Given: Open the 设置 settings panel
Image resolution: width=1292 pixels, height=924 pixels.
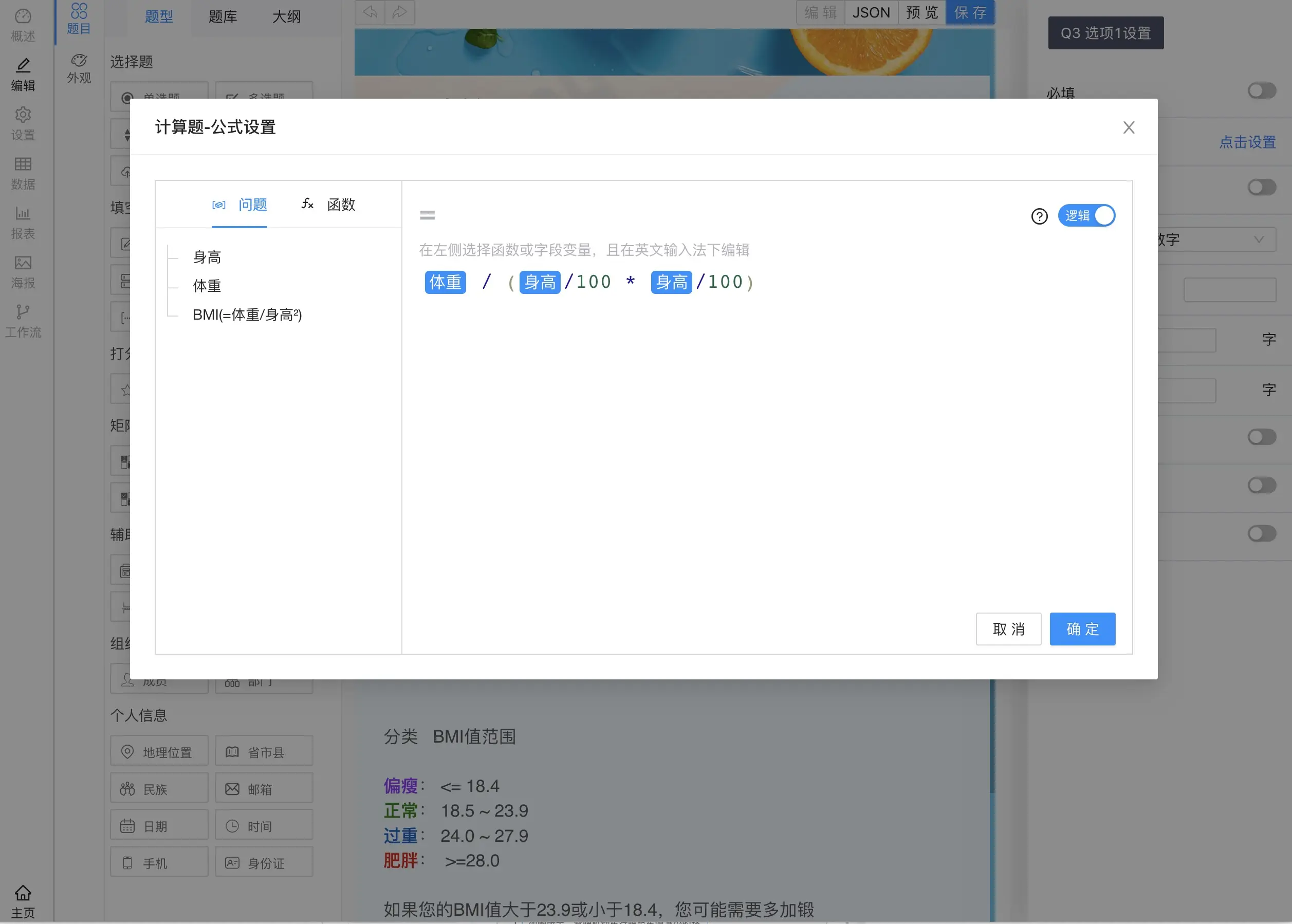Looking at the screenshot, I should click(x=23, y=123).
